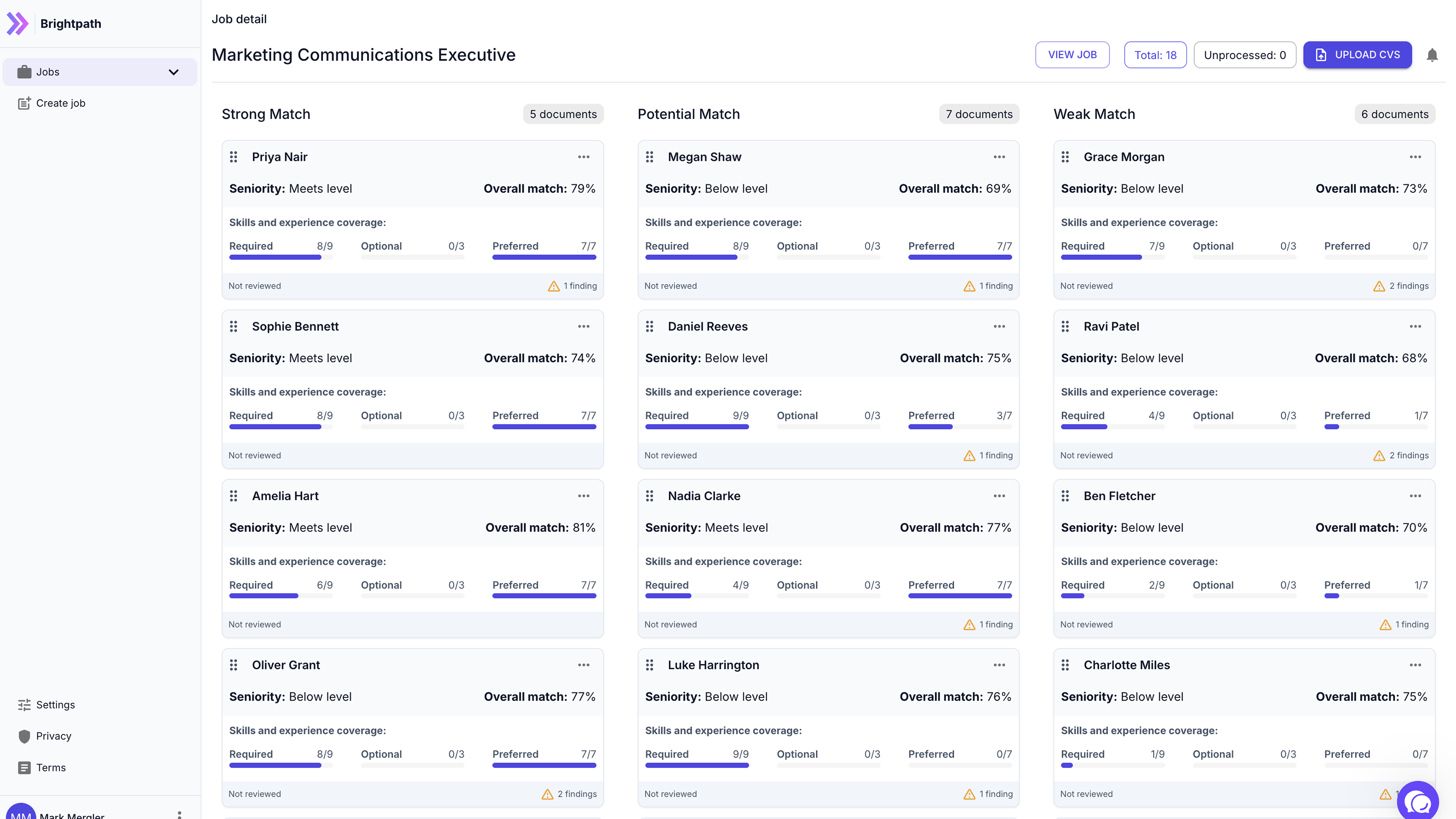The width and height of the screenshot is (1456, 819).
Task: Click the Strong Match 5 documents badge
Action: (x=563, y=114)
